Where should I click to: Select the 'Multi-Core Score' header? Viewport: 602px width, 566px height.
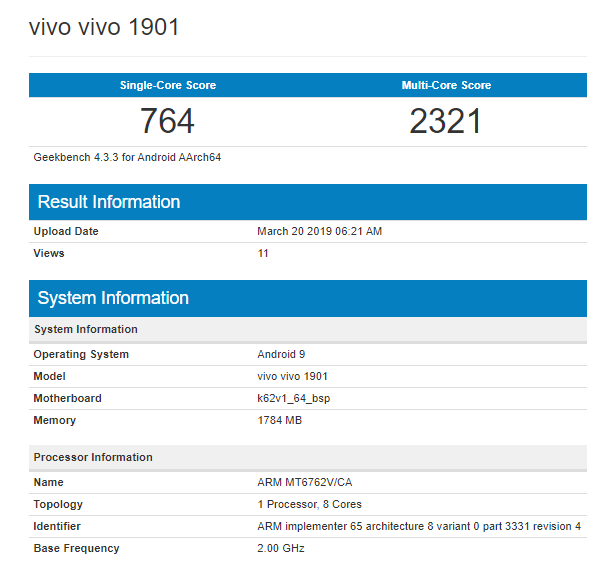pyautogui.click(x=446, y=85)
